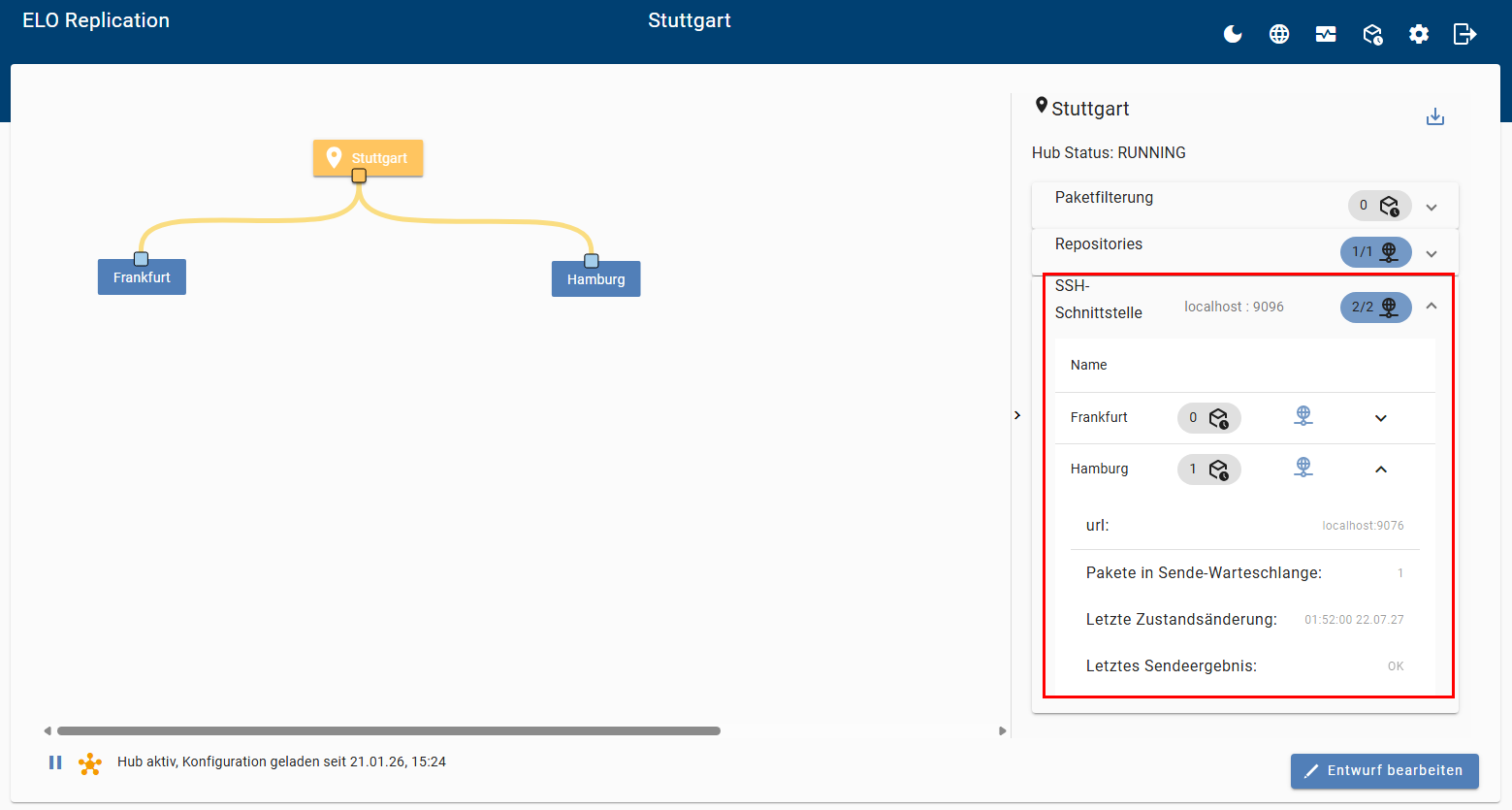Image resolution: width=1512 pixels, height=810 pixels.
Task: Expand the Paketfilterung section
Action: [1431, 206]
